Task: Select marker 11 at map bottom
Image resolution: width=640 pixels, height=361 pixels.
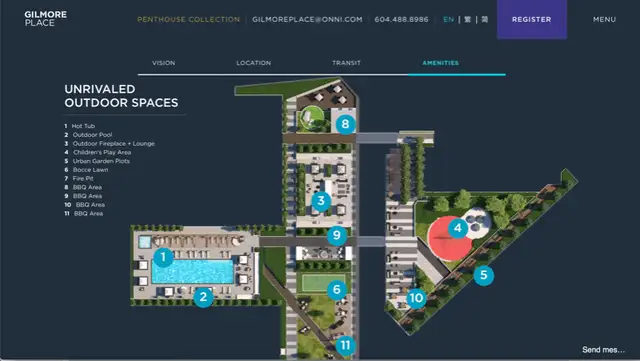Action: pos(345,345)
